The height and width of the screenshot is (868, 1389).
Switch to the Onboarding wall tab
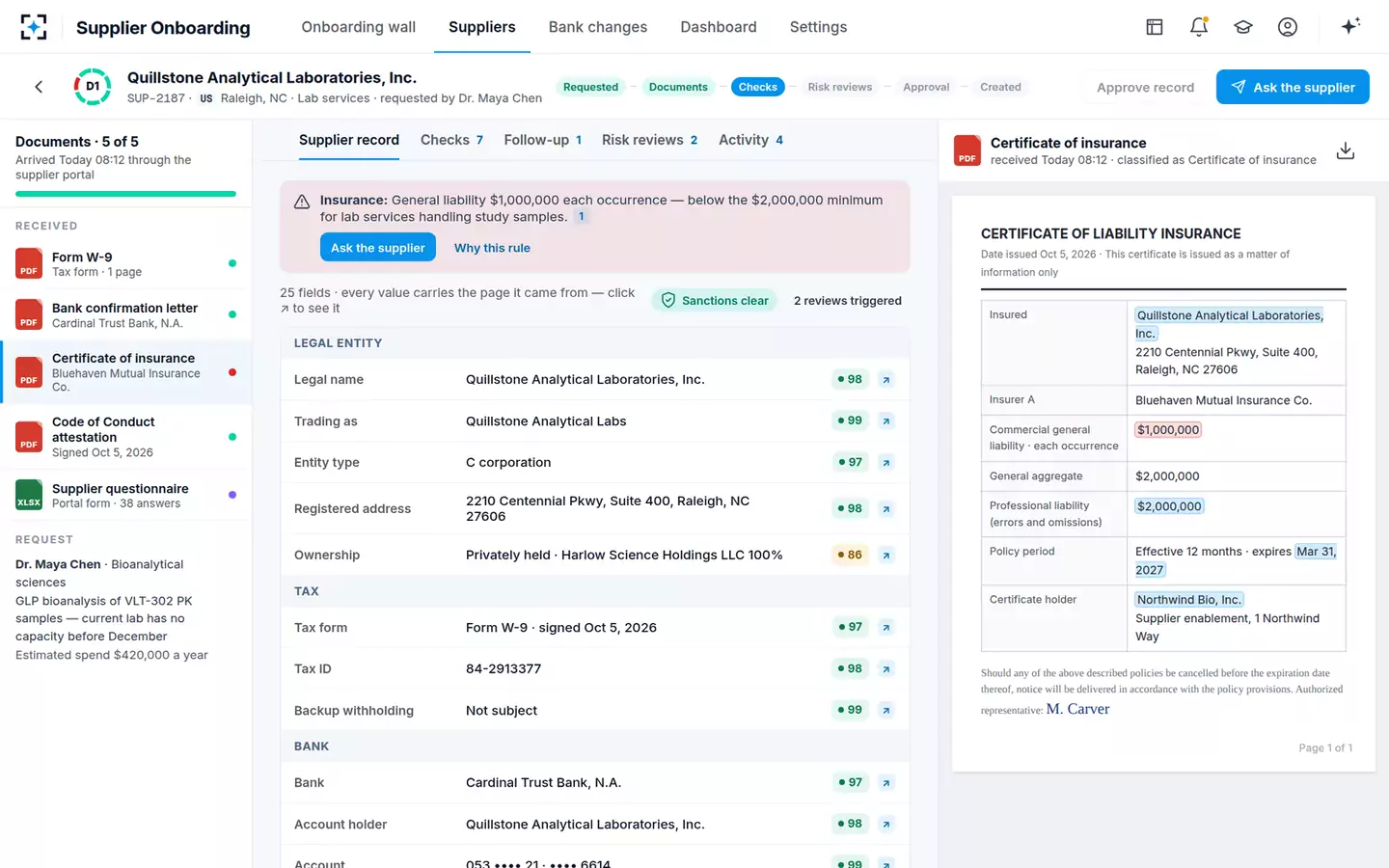[x=359, y=27]
